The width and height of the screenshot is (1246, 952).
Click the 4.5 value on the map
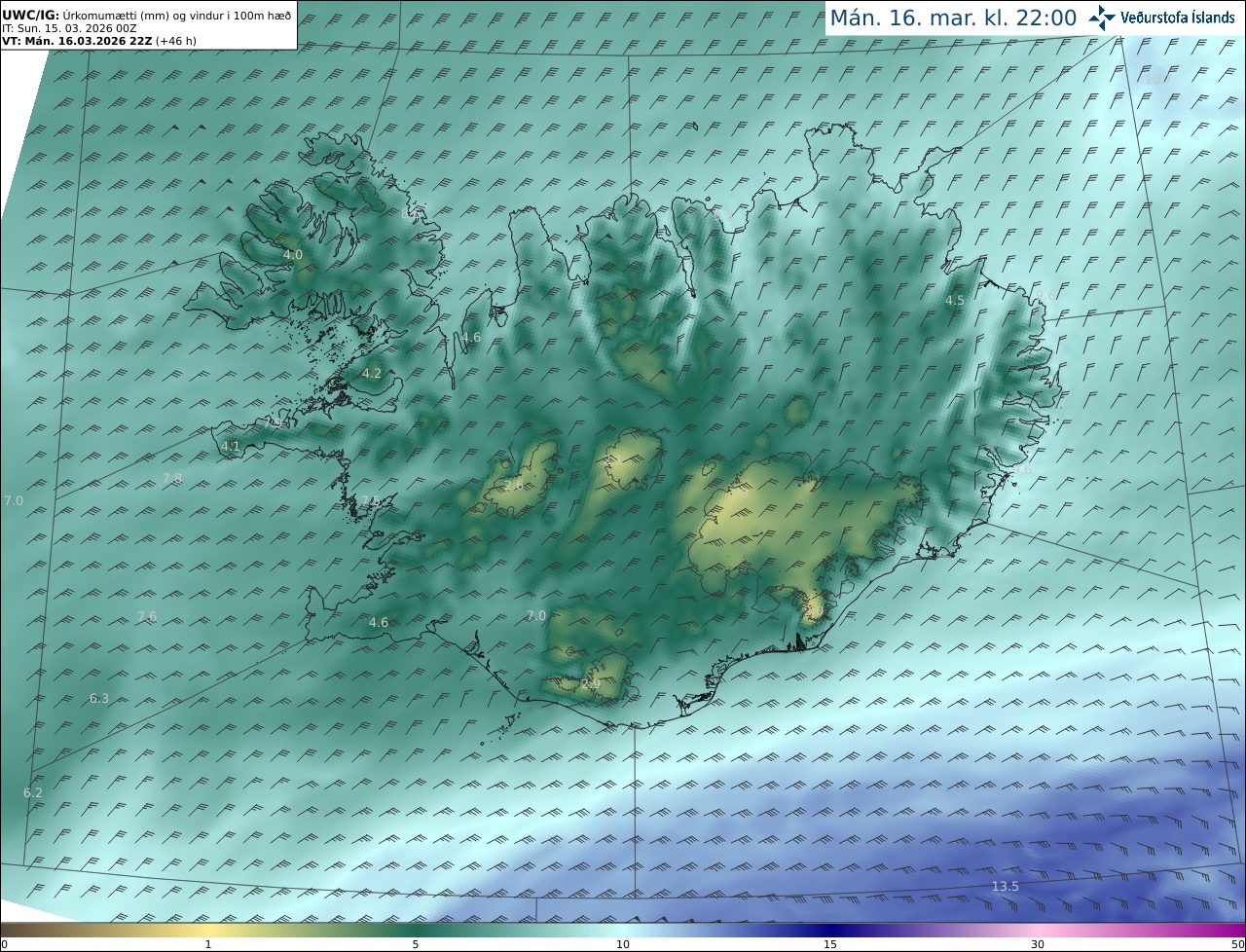tap(955, 300)
